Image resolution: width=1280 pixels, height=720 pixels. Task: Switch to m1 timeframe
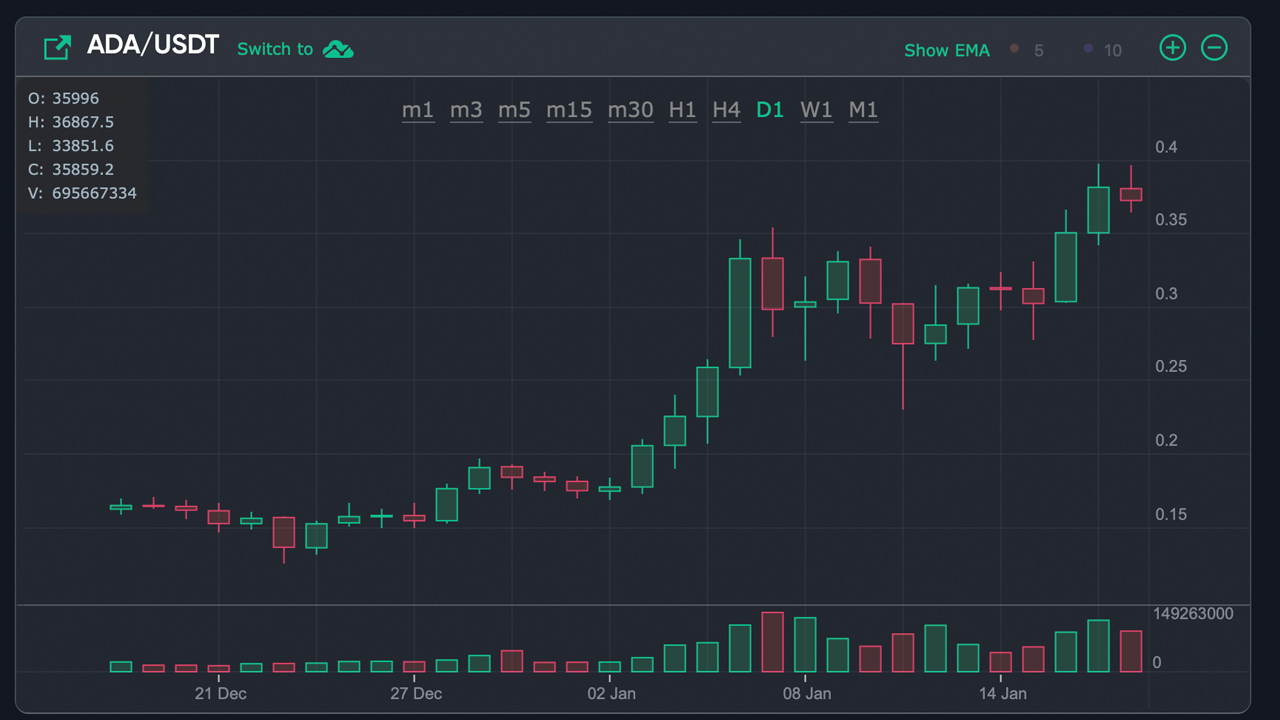pos(418,110)
